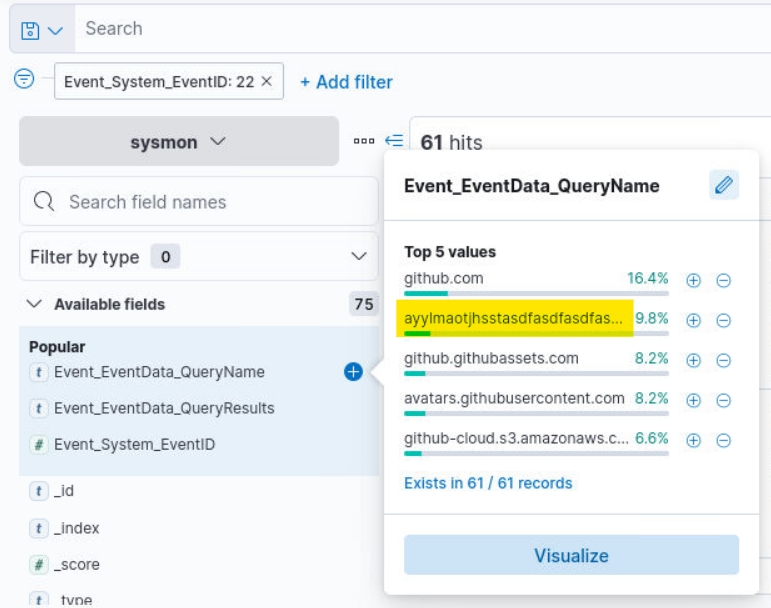Filter out github.com value using minus icon
This screenshot has width=771, height=608.
(723, 280)
